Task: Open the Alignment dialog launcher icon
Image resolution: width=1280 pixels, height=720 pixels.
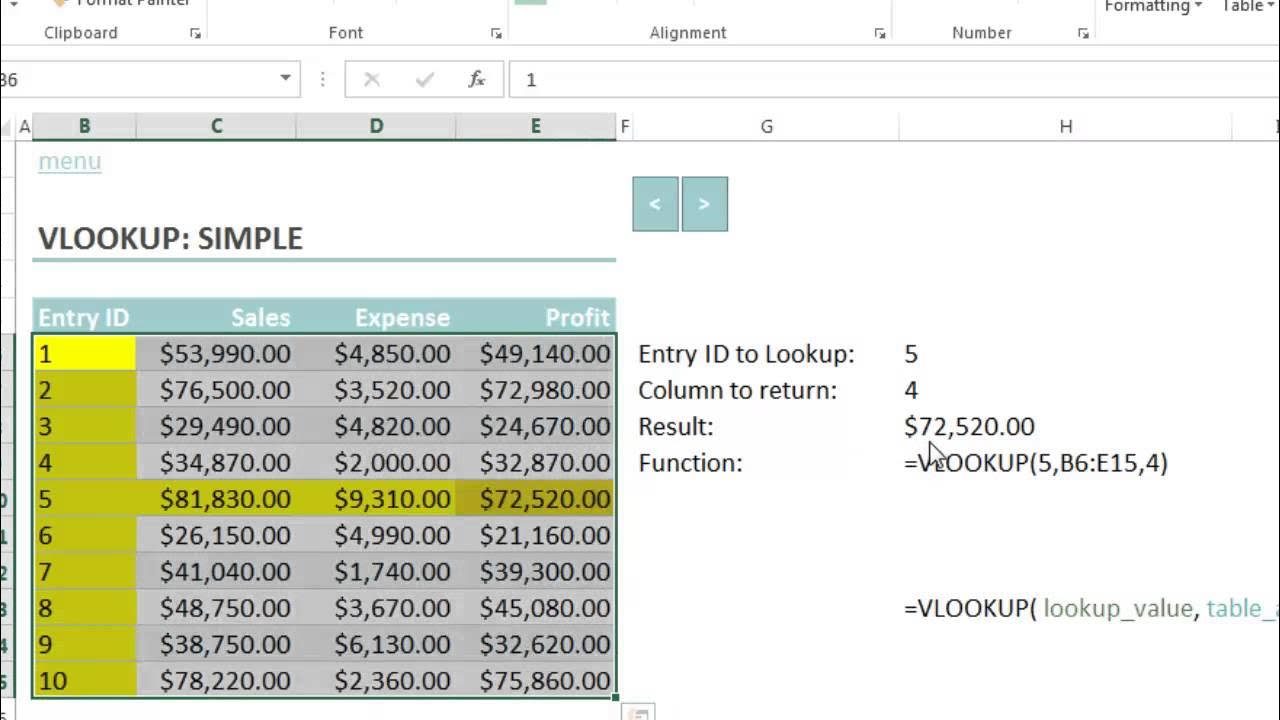Action: tap(880, 33)
